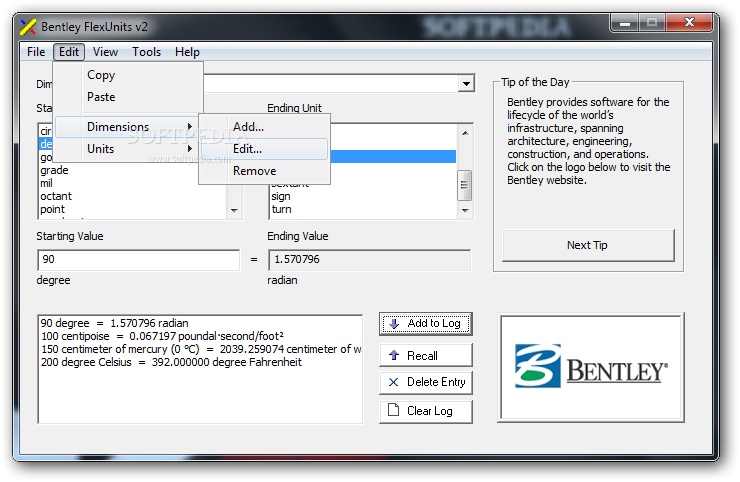Click the Ending Unit scrollbar thumb
This screenshot has width=740, height=482.
465,185
